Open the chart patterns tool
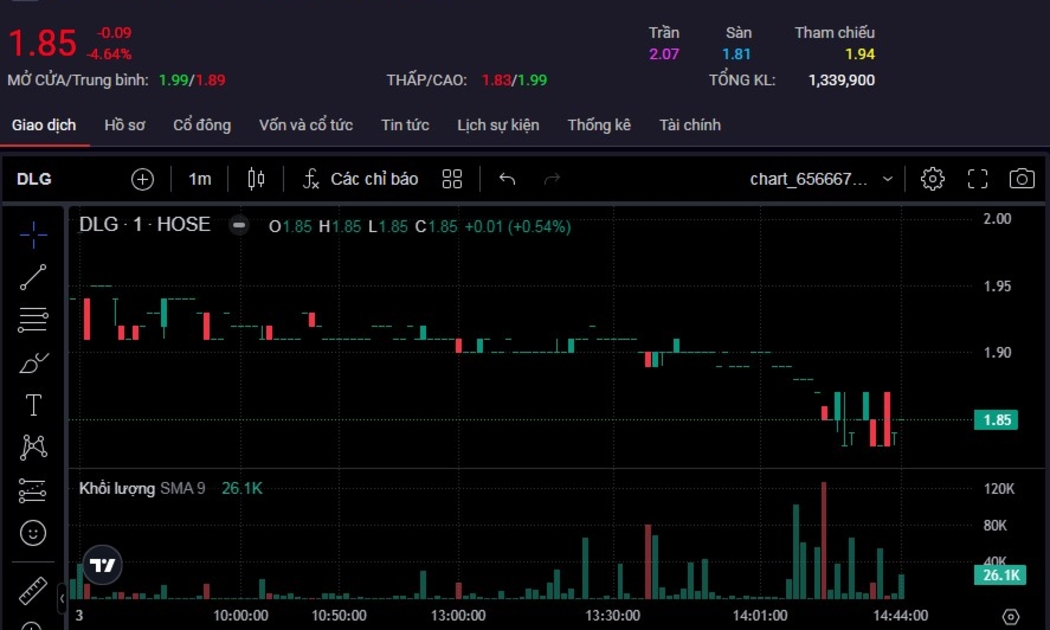 (33, 447)
